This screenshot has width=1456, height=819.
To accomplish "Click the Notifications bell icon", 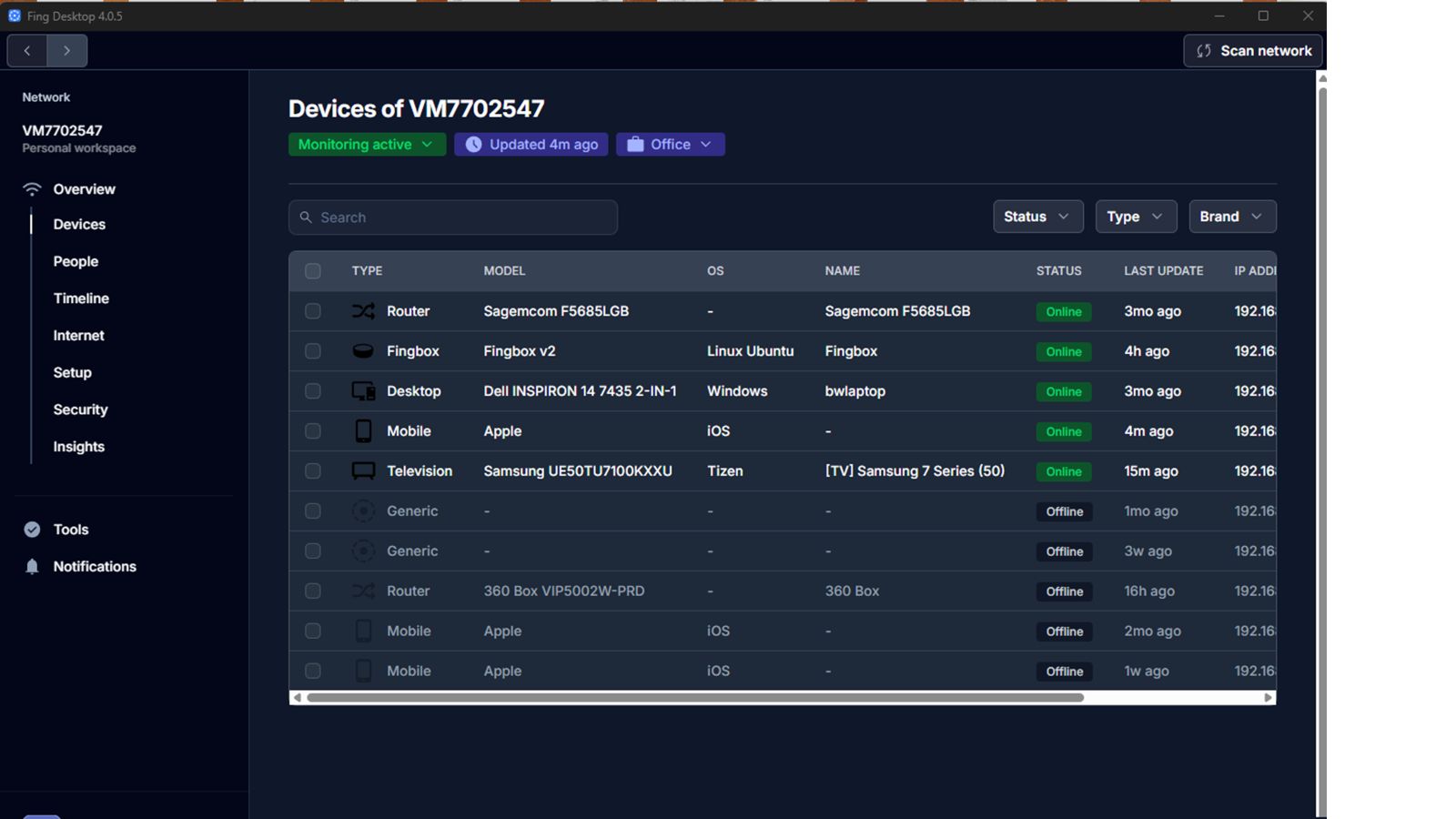I will [32, 567].
